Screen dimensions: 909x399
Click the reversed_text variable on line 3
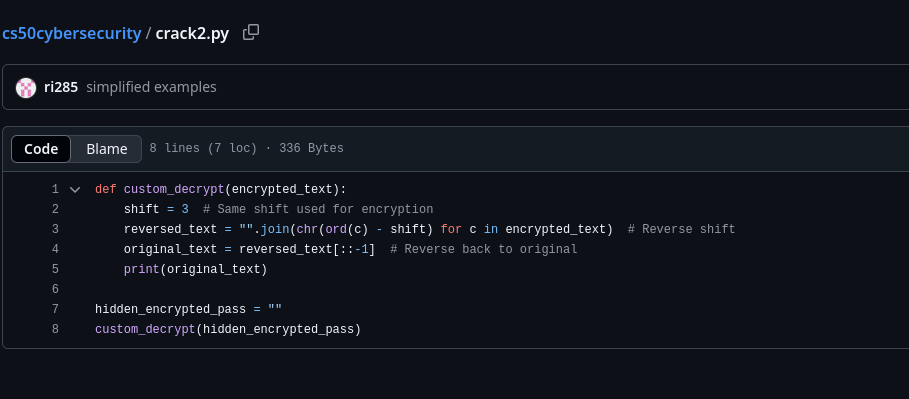(170, 230)
